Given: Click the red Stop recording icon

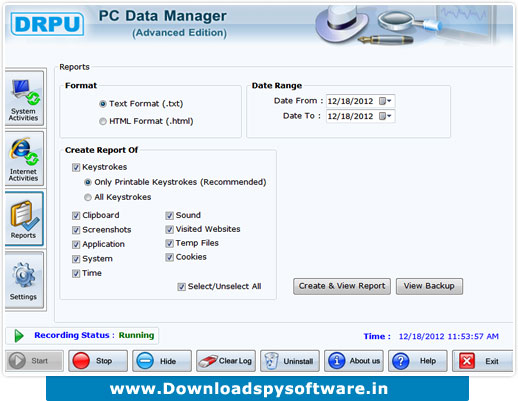Looking at the screenshot, I should (x=81, y=361).
